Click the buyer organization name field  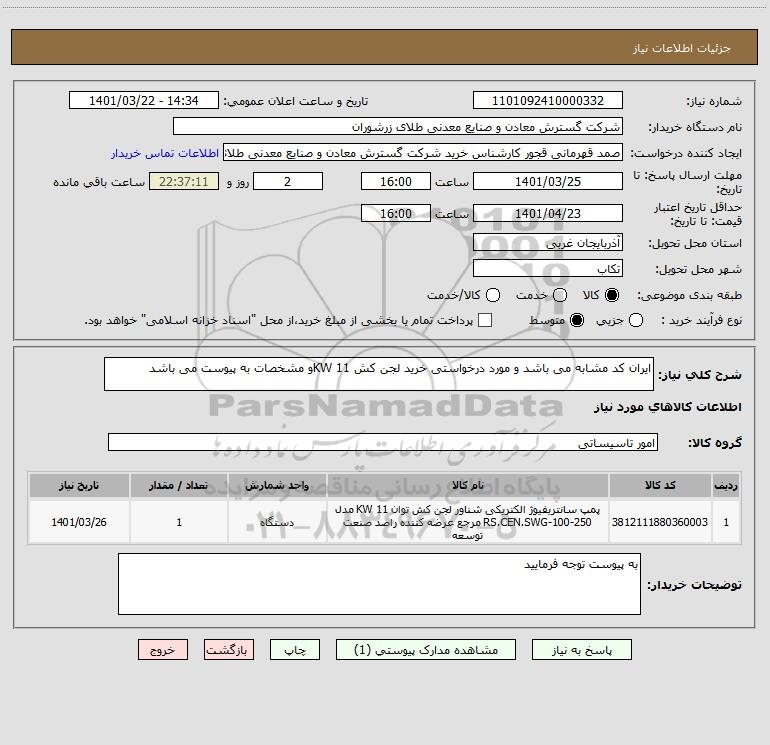pyautogui.click(x=398, y=126)
